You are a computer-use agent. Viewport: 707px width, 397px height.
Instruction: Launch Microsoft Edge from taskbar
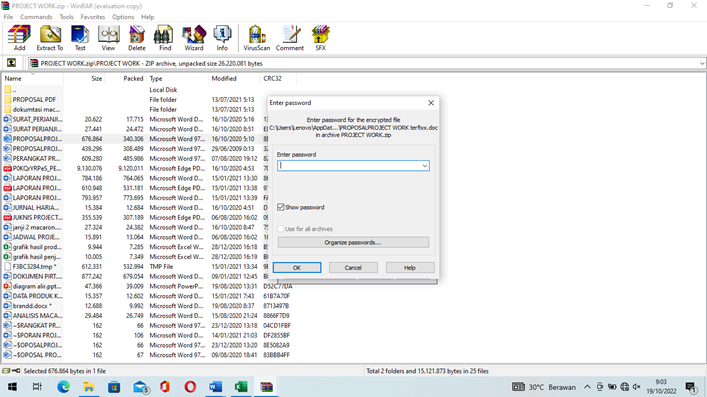tap(64, 387)
